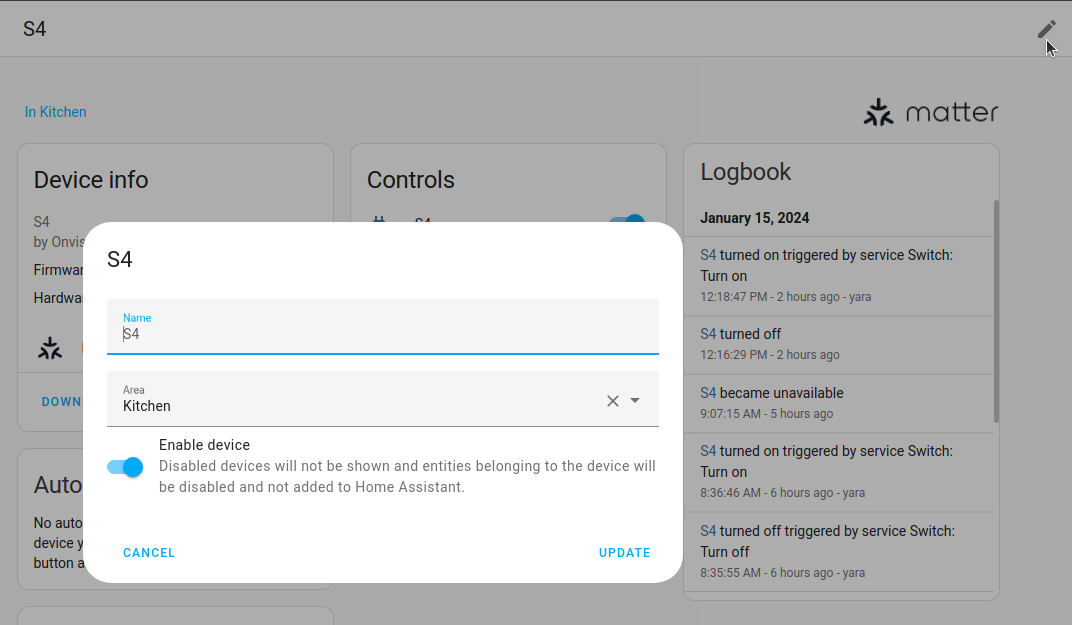The height and width of the screenshot is (625, 1072).
Task: Click the Matter logo at top right
Action: tap(930, 112)
